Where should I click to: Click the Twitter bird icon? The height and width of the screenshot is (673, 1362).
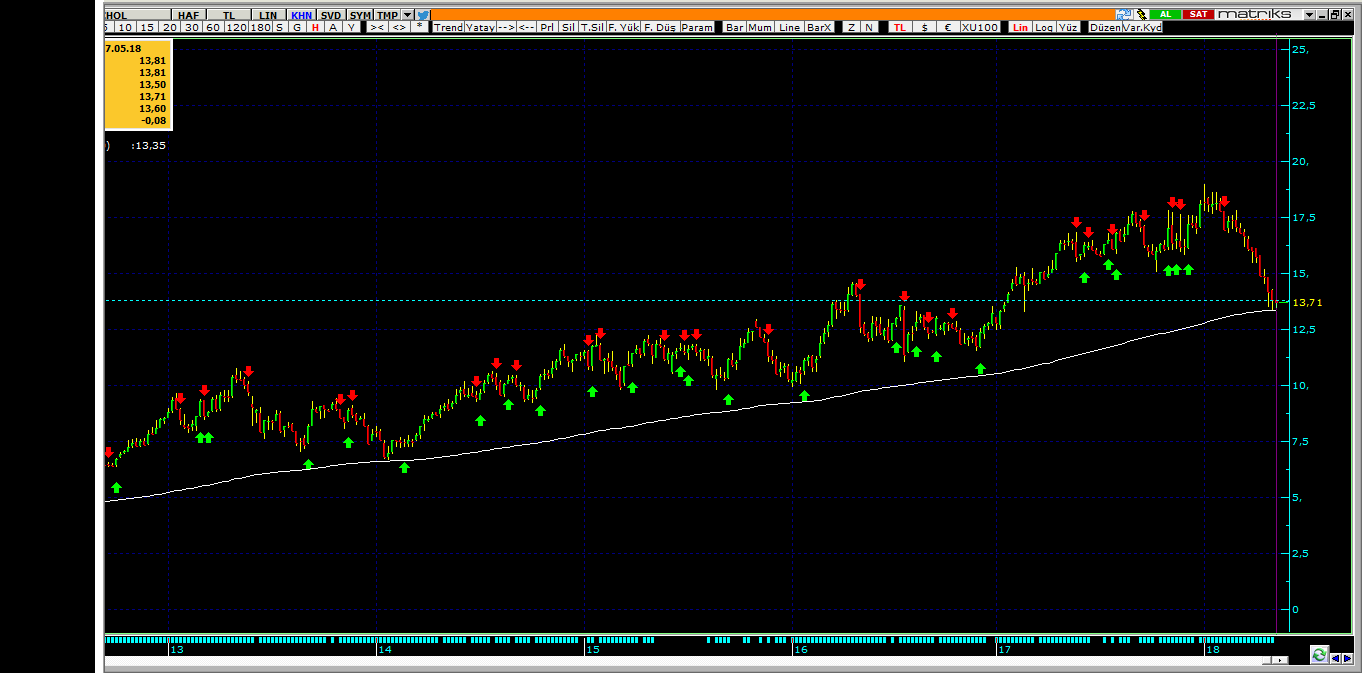click(x=423, y=15)
